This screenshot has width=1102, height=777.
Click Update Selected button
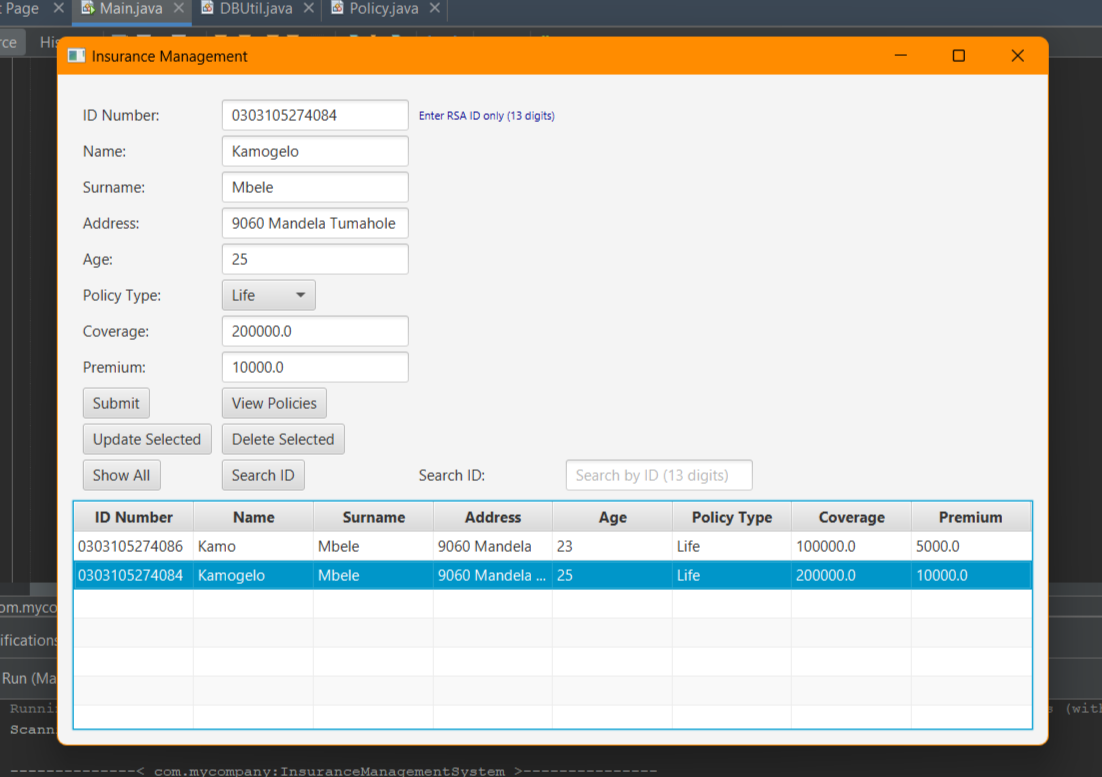pos(147,439)
